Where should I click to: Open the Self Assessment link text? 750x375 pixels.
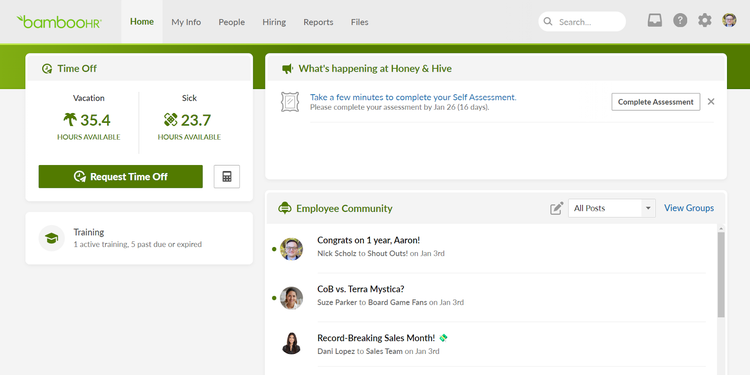click(x=413, y=97)
